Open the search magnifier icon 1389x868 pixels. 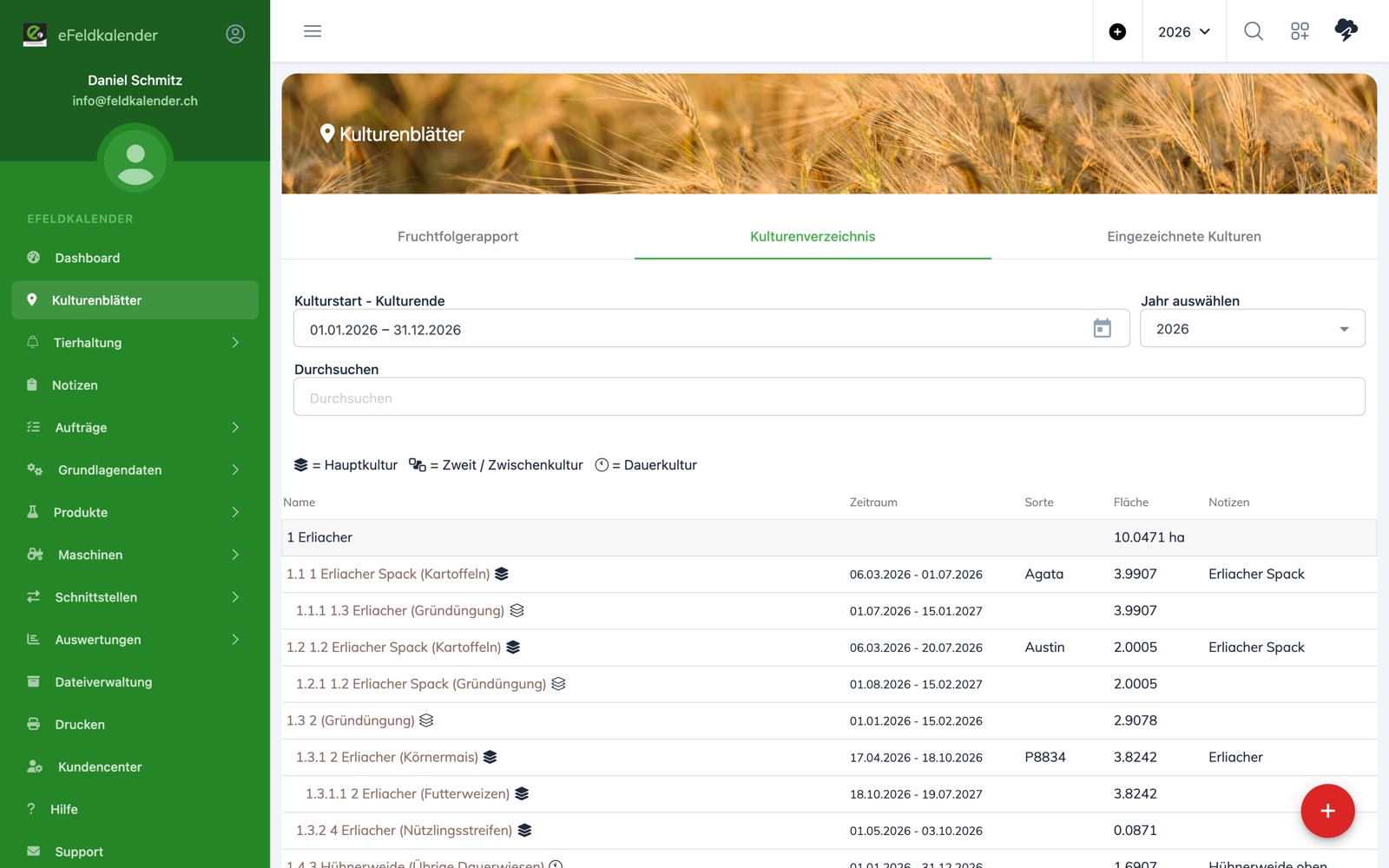(x=1253, y=31)
